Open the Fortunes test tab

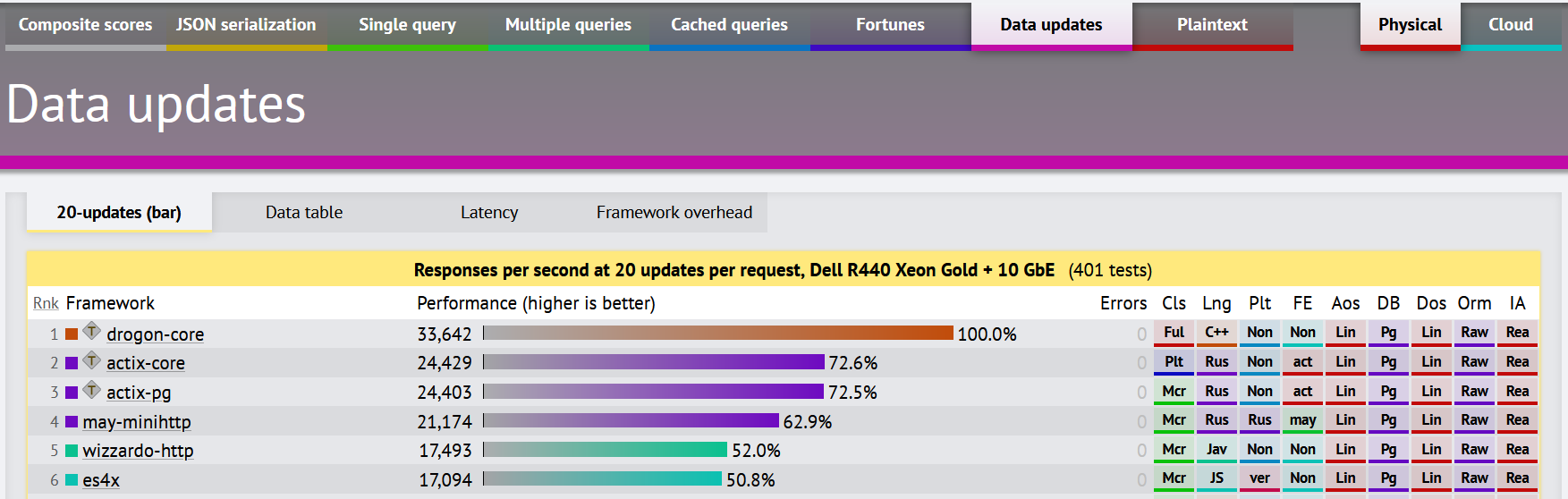[890, 25]
